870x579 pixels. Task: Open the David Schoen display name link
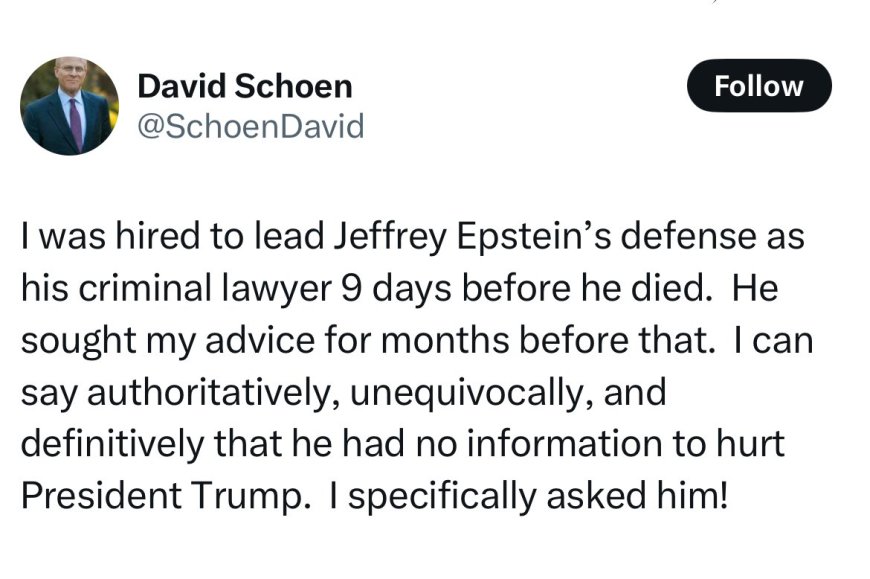tap(244, 86)
